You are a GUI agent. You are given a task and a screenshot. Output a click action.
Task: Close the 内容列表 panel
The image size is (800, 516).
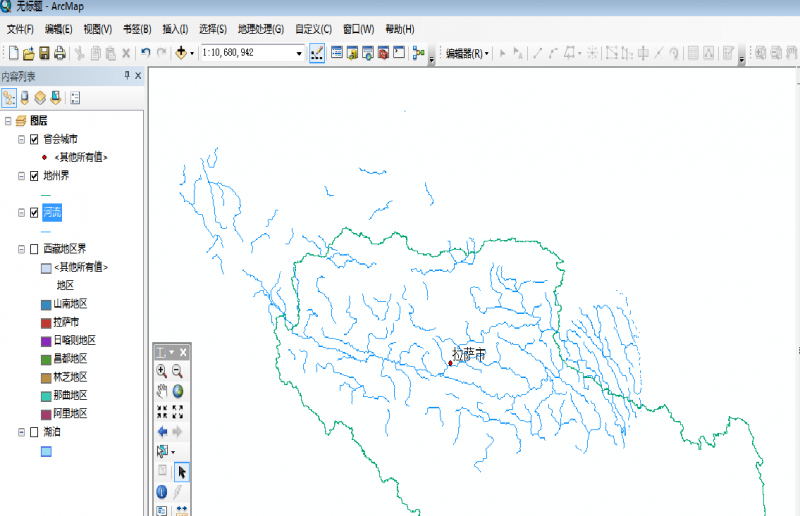138,76
